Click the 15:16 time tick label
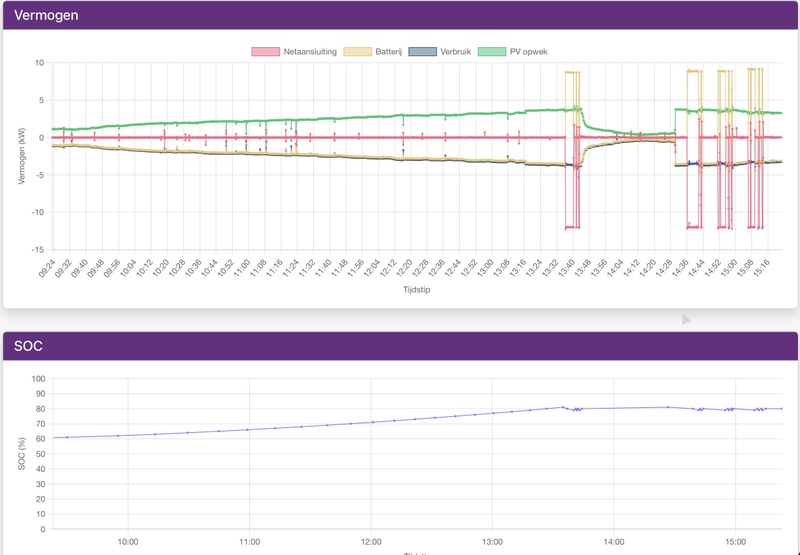Viewport: 800px width, 555px height. pyautogui.click(x=762, y=268)
